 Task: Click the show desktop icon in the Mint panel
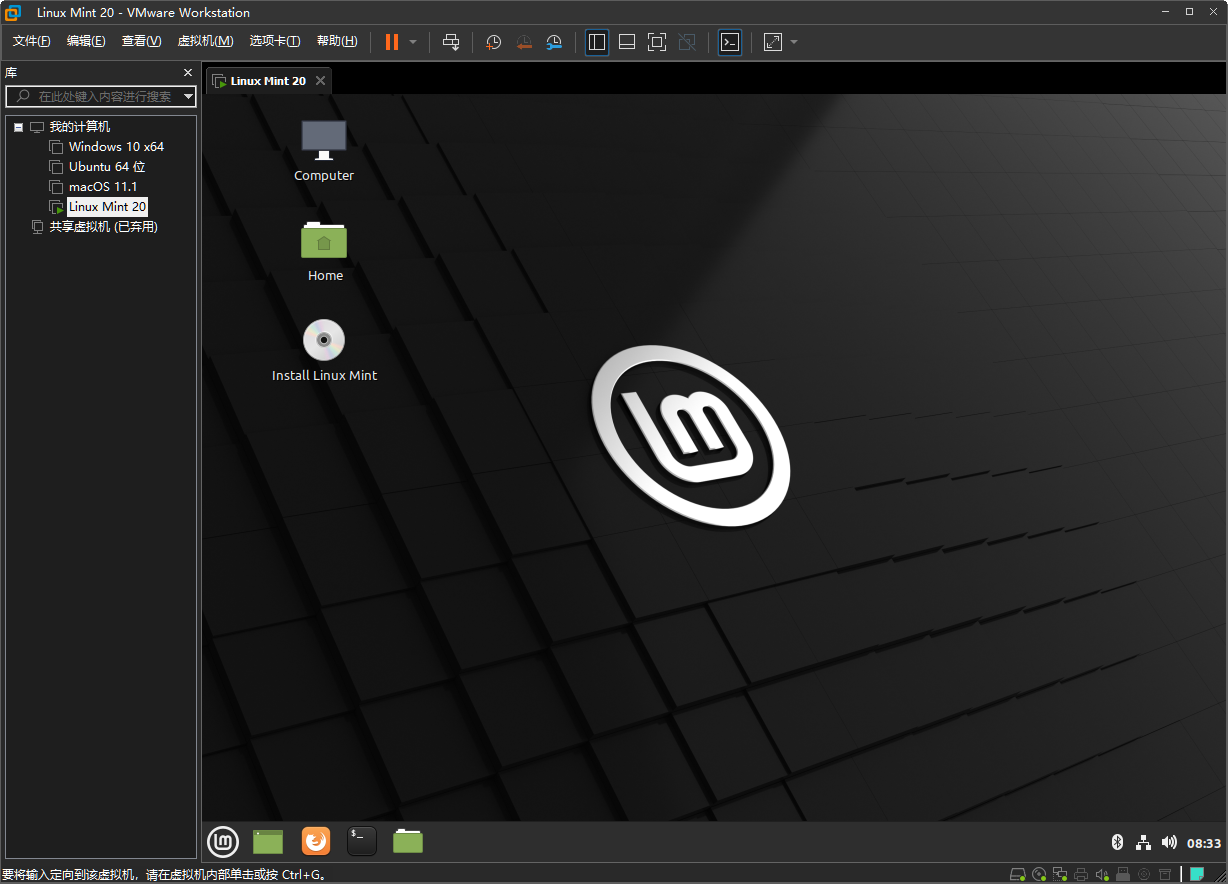(x=268, y=842)
